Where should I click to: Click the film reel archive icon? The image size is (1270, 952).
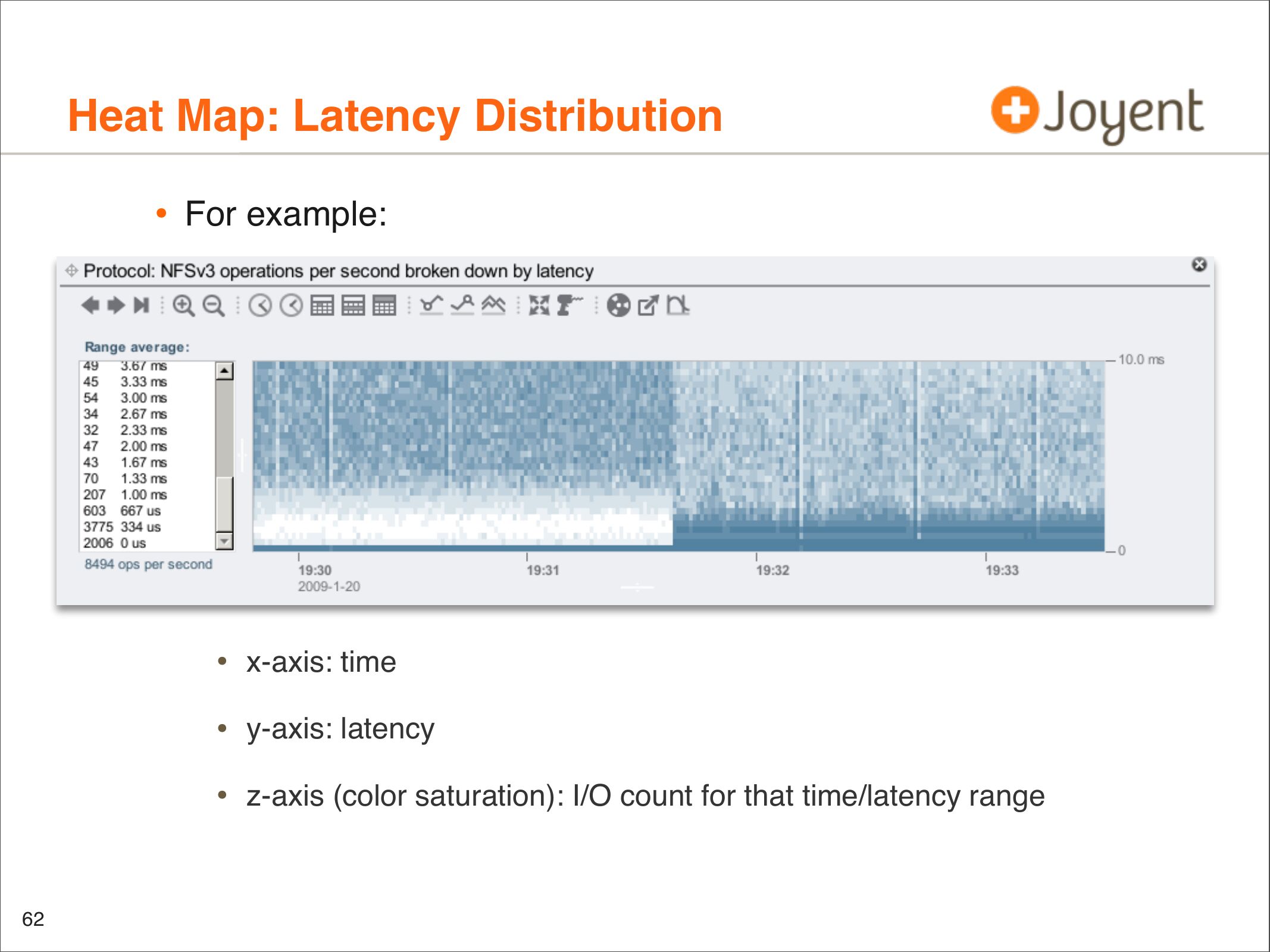click(618, 306)
